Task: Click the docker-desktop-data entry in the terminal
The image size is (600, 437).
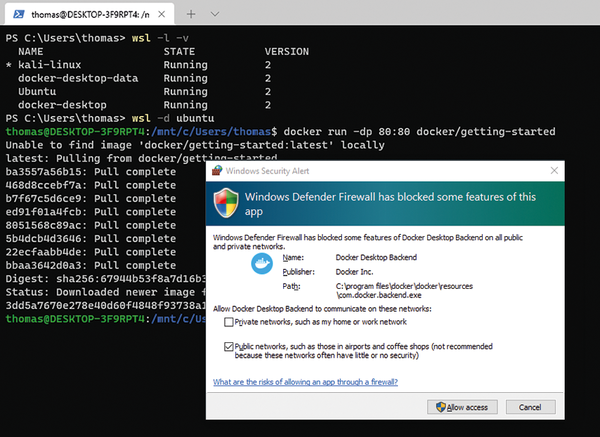Action: (78, 78)
